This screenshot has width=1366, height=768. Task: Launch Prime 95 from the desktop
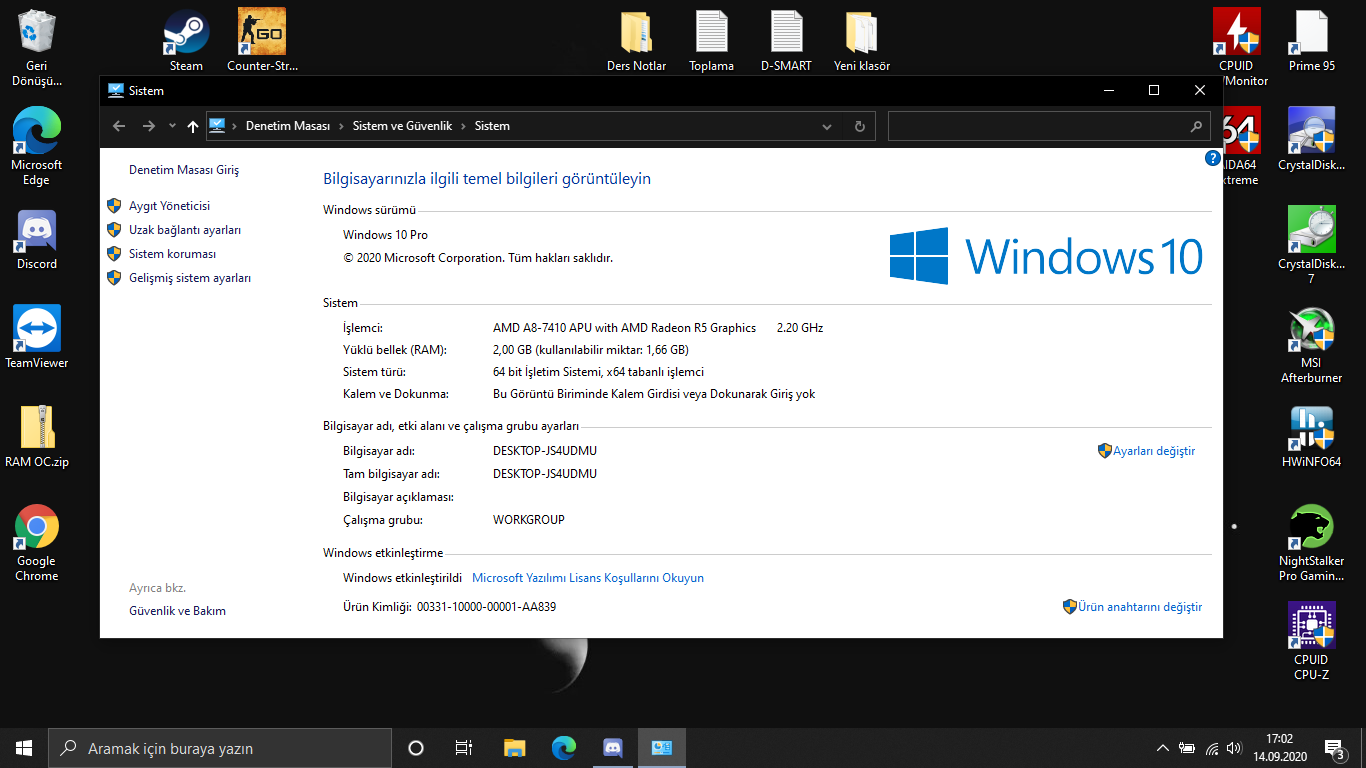[x=1311, y=40]
